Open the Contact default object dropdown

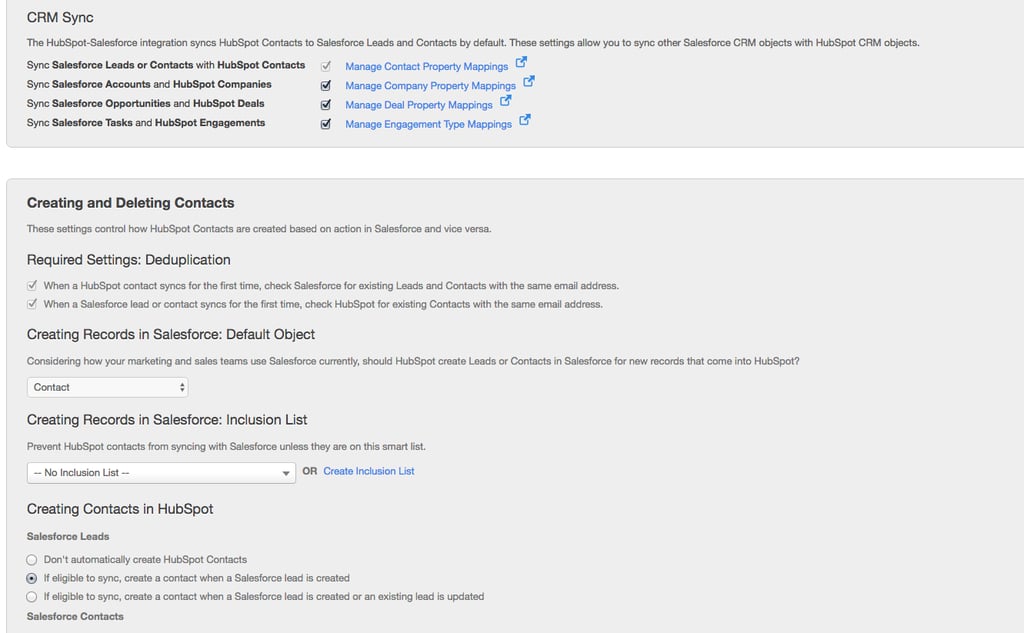[x=108, y=387]
